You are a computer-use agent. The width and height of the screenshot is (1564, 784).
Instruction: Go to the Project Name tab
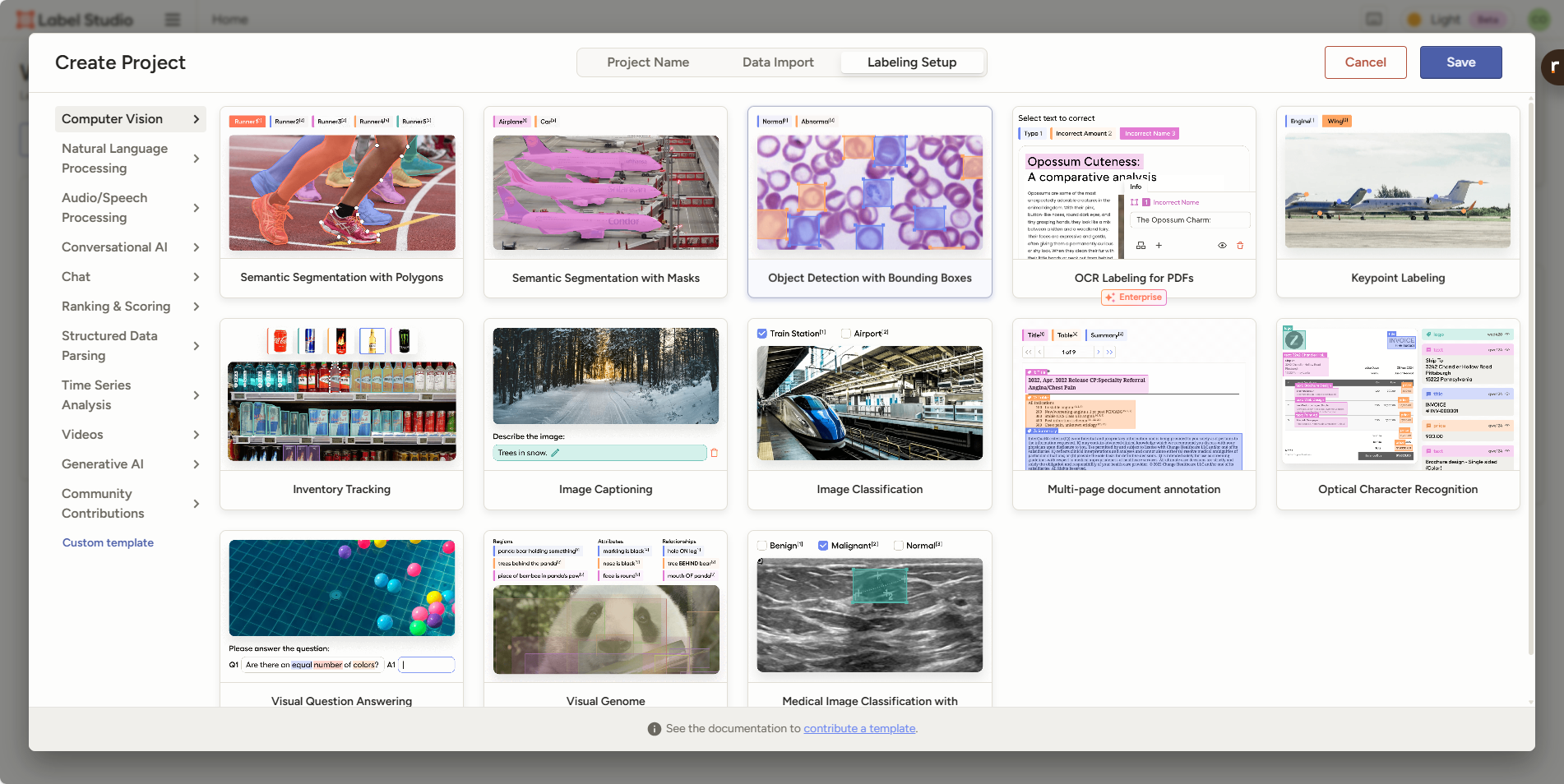pos(648,62)
